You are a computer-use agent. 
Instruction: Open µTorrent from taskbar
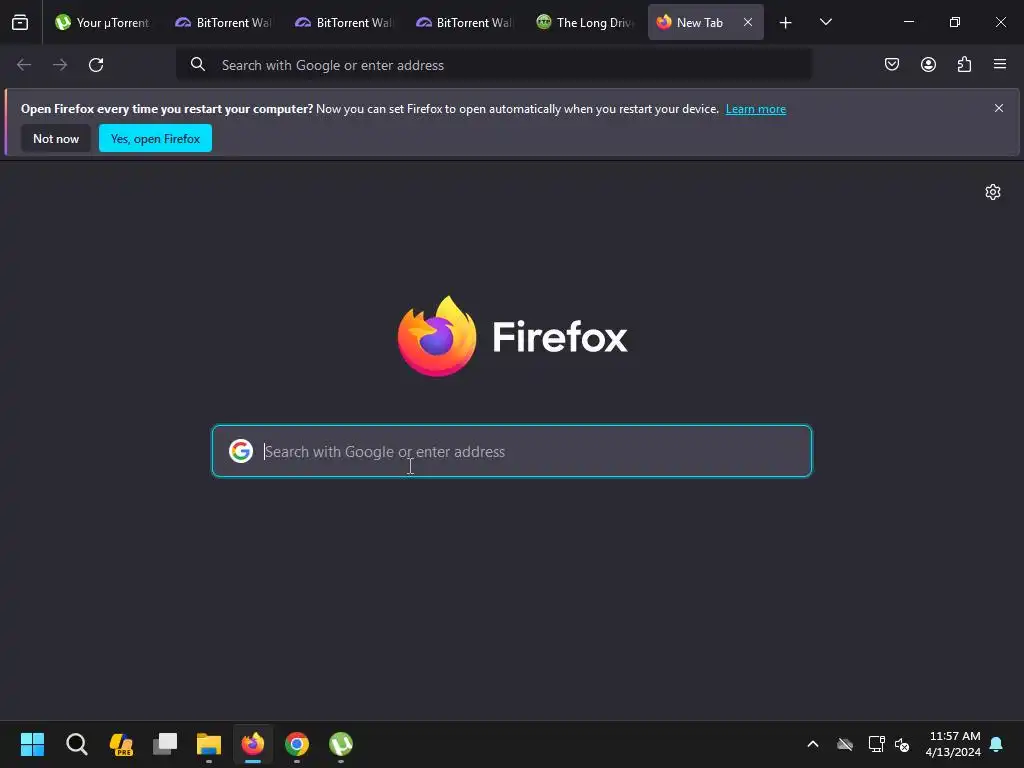341,744
